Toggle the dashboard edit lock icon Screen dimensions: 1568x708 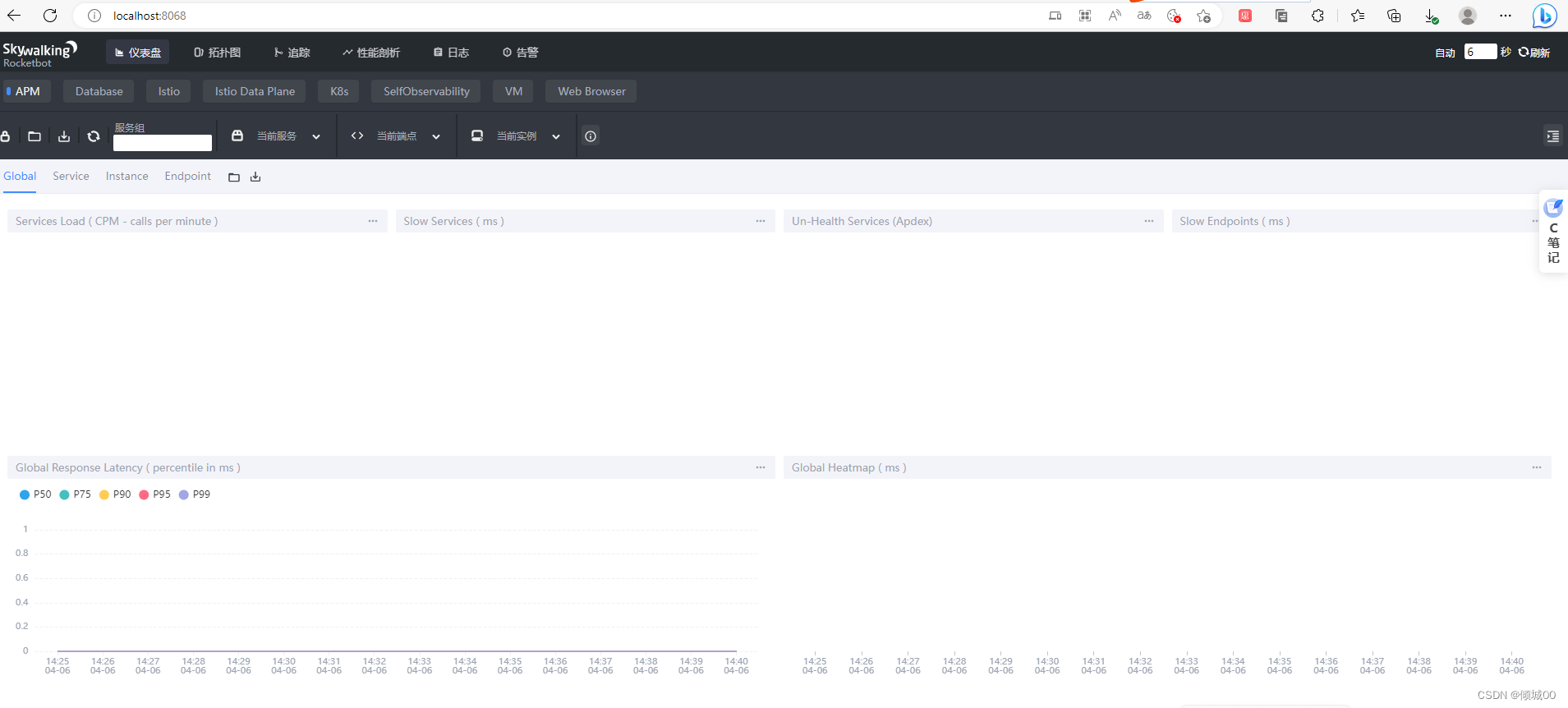tap(5, 136)
